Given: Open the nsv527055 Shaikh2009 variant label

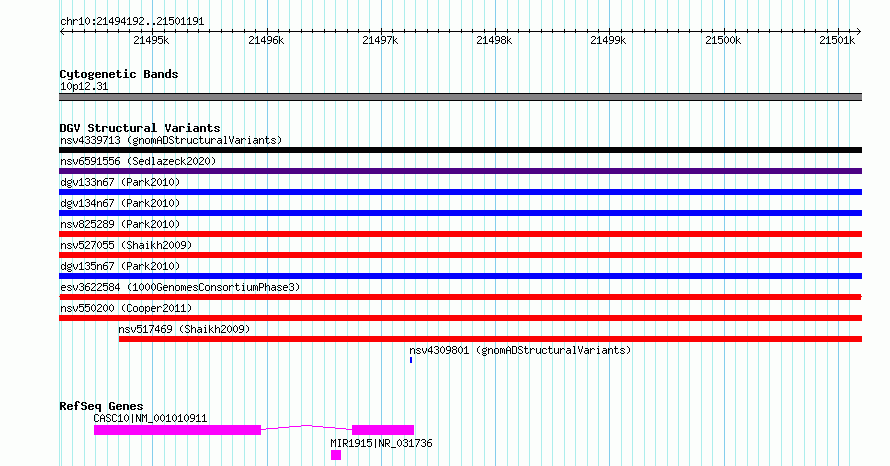Looking at the screenshot, I should click(126, 245).
